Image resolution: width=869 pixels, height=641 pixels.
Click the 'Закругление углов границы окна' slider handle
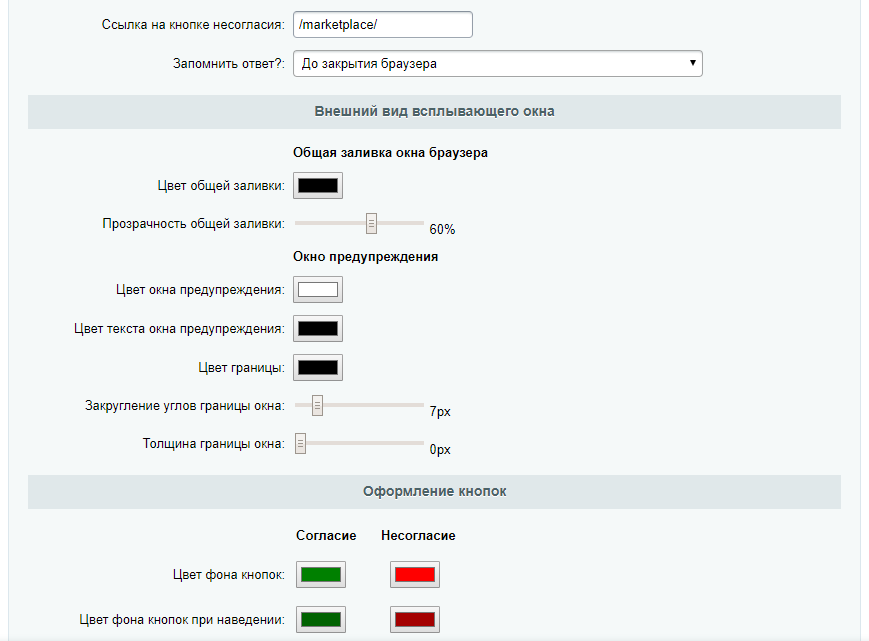point(317,405)
